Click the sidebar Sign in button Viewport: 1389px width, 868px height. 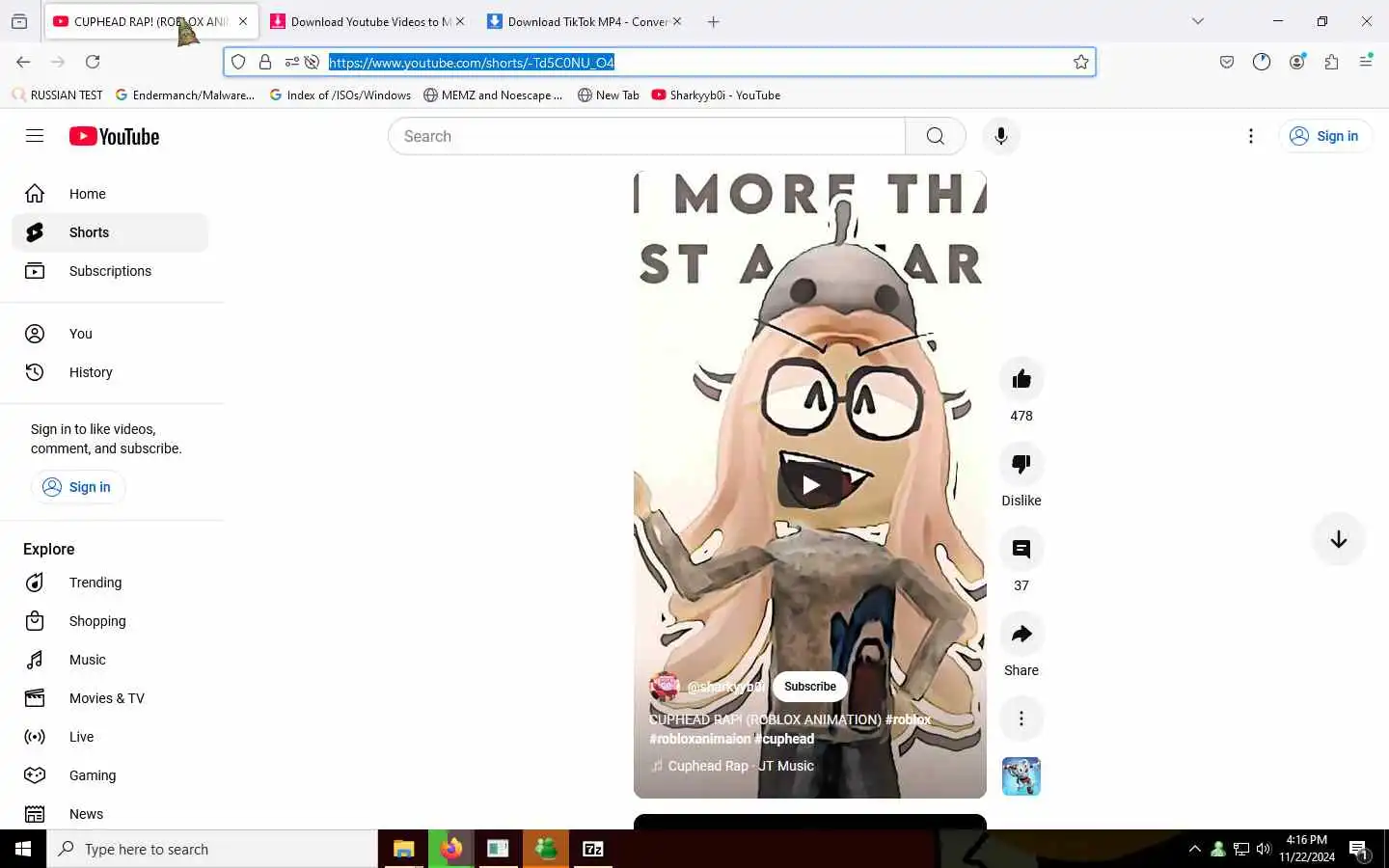point(78,487)
